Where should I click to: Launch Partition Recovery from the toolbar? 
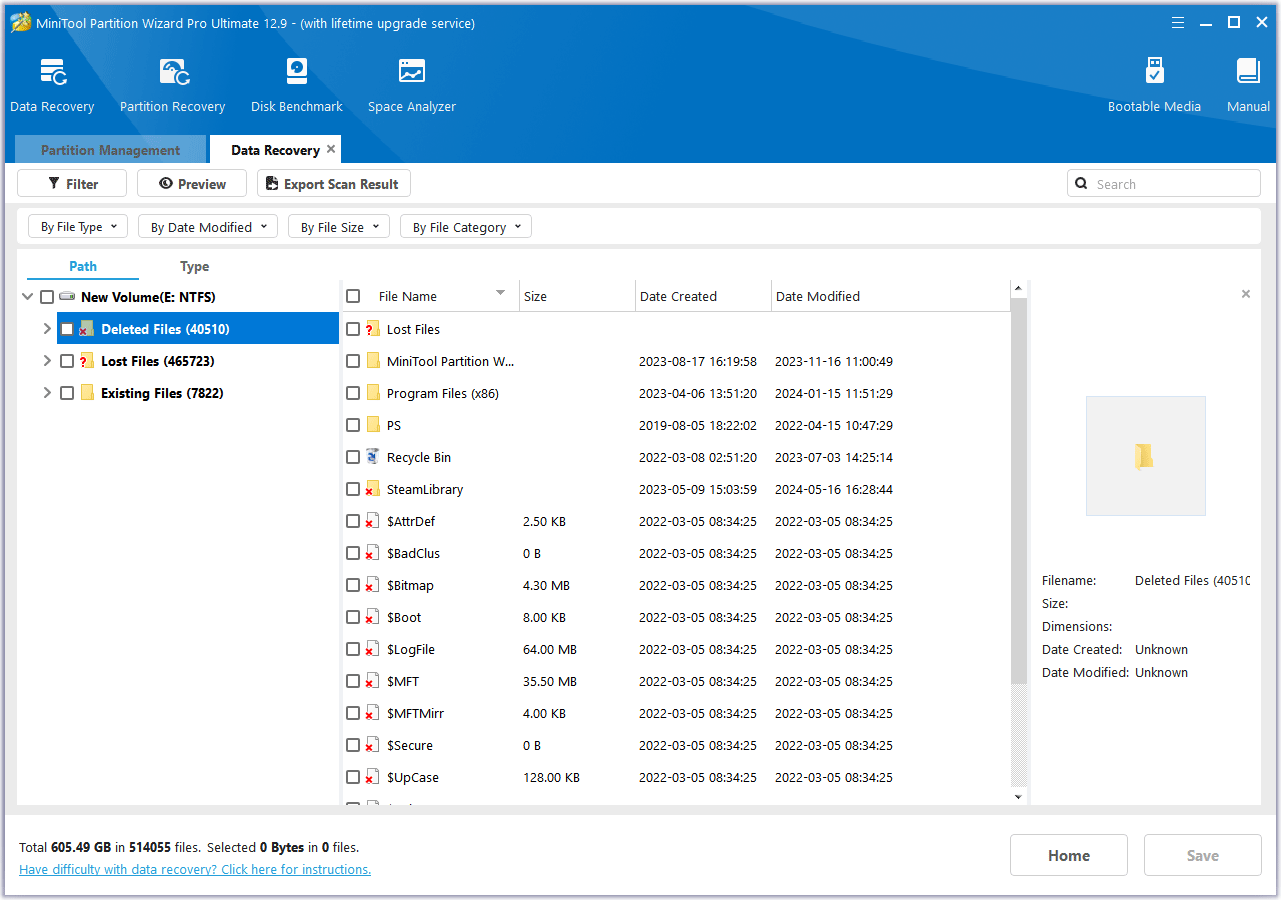pyautogui.click(x=174, y=72)
